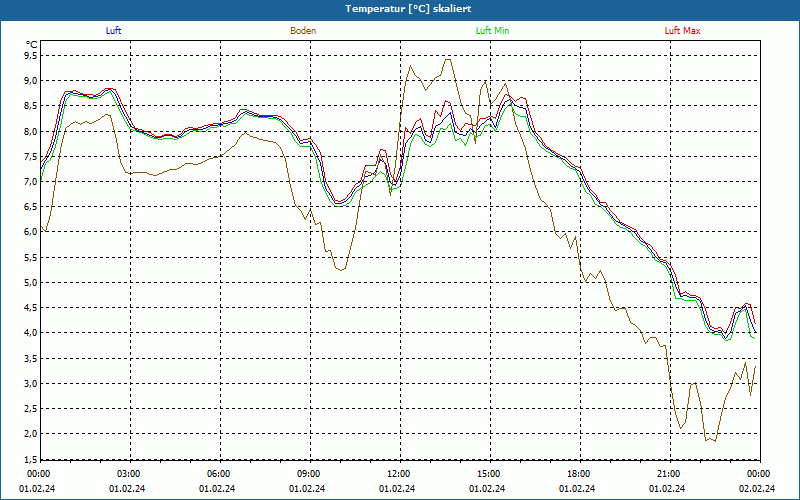Screen dimensions: 800x500
Task: Click the 03:00 time axis label
Action: coord(131,474)
